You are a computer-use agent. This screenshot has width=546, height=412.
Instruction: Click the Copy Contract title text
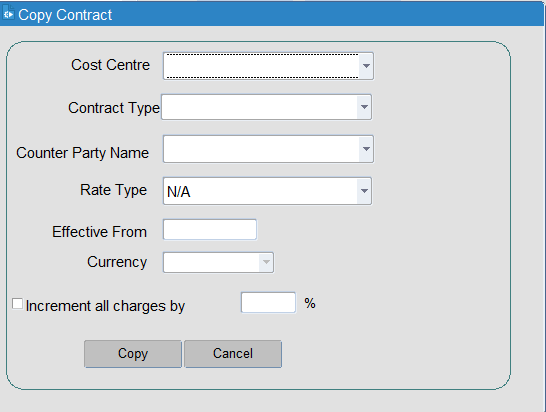(x=65, y=15)
